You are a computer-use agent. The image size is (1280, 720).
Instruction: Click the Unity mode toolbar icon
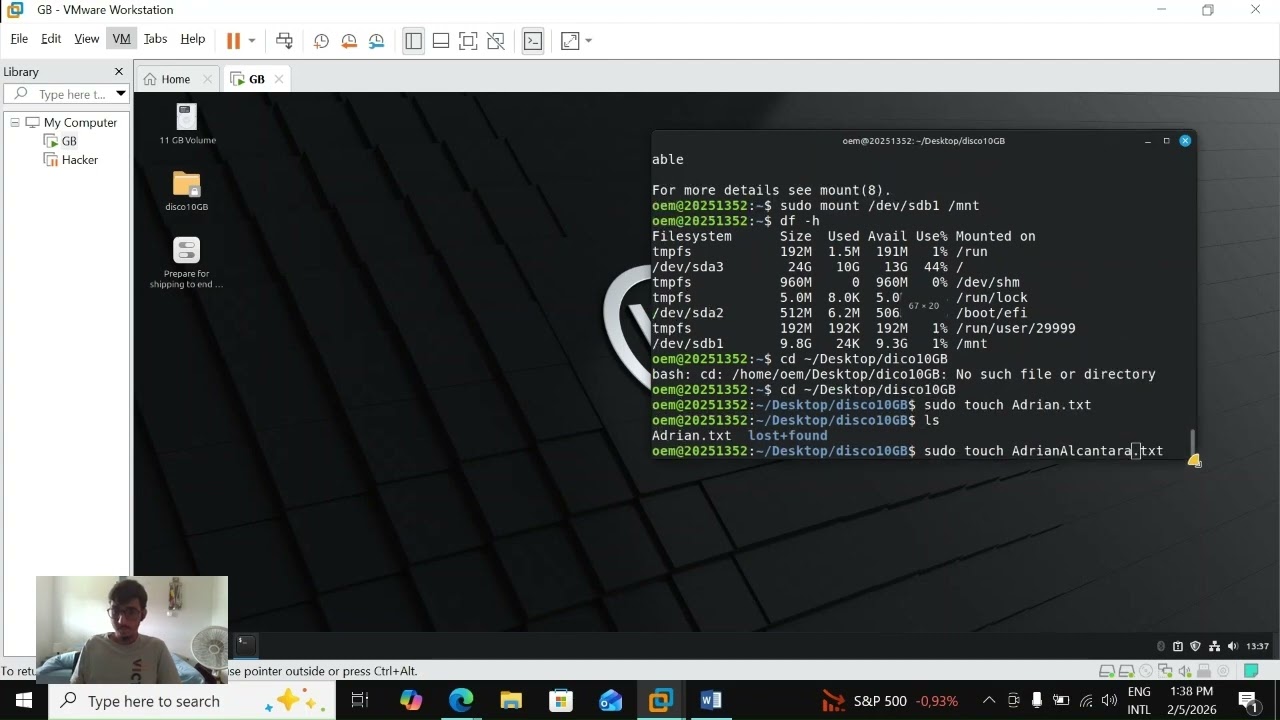pos(496,41)
